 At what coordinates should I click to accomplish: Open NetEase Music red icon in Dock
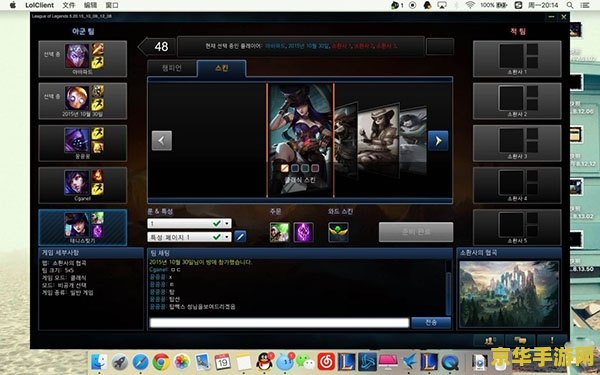[326, 362]
